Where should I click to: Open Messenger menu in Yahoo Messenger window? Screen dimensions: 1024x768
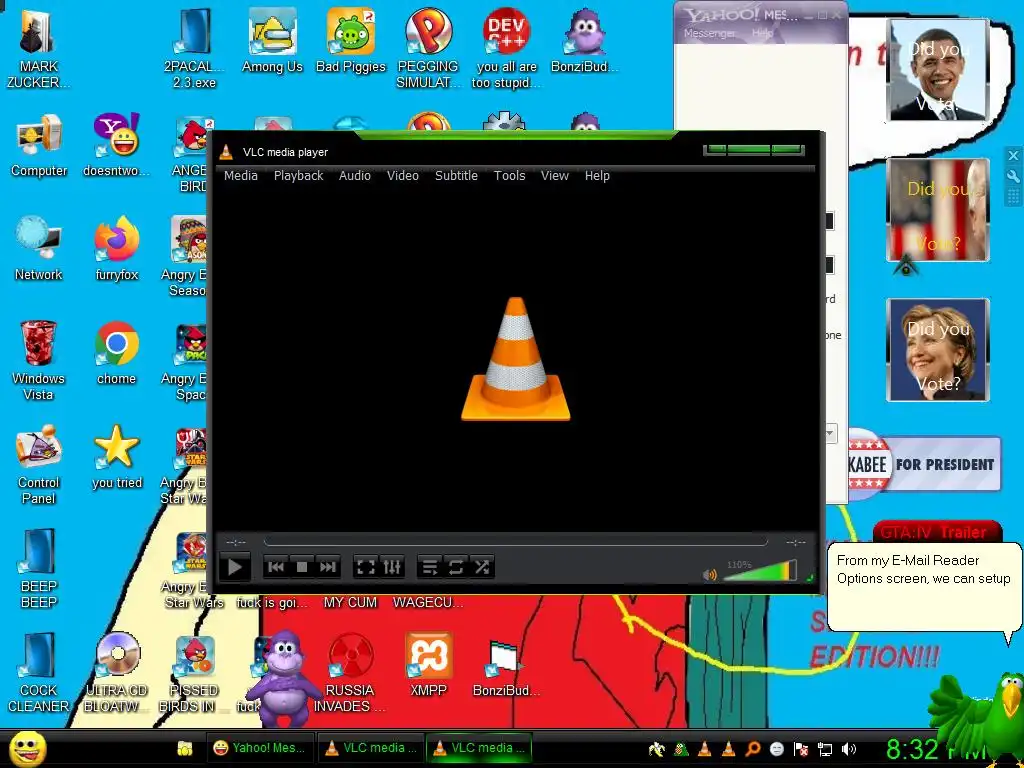click(709, 33)
